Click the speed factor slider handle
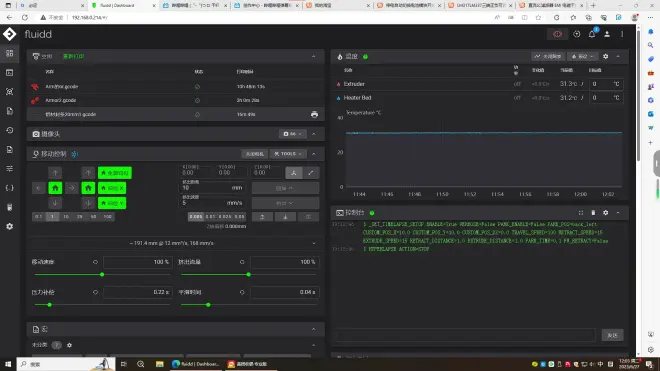Viewport: 660px width, 371px height. pos(102,275)
